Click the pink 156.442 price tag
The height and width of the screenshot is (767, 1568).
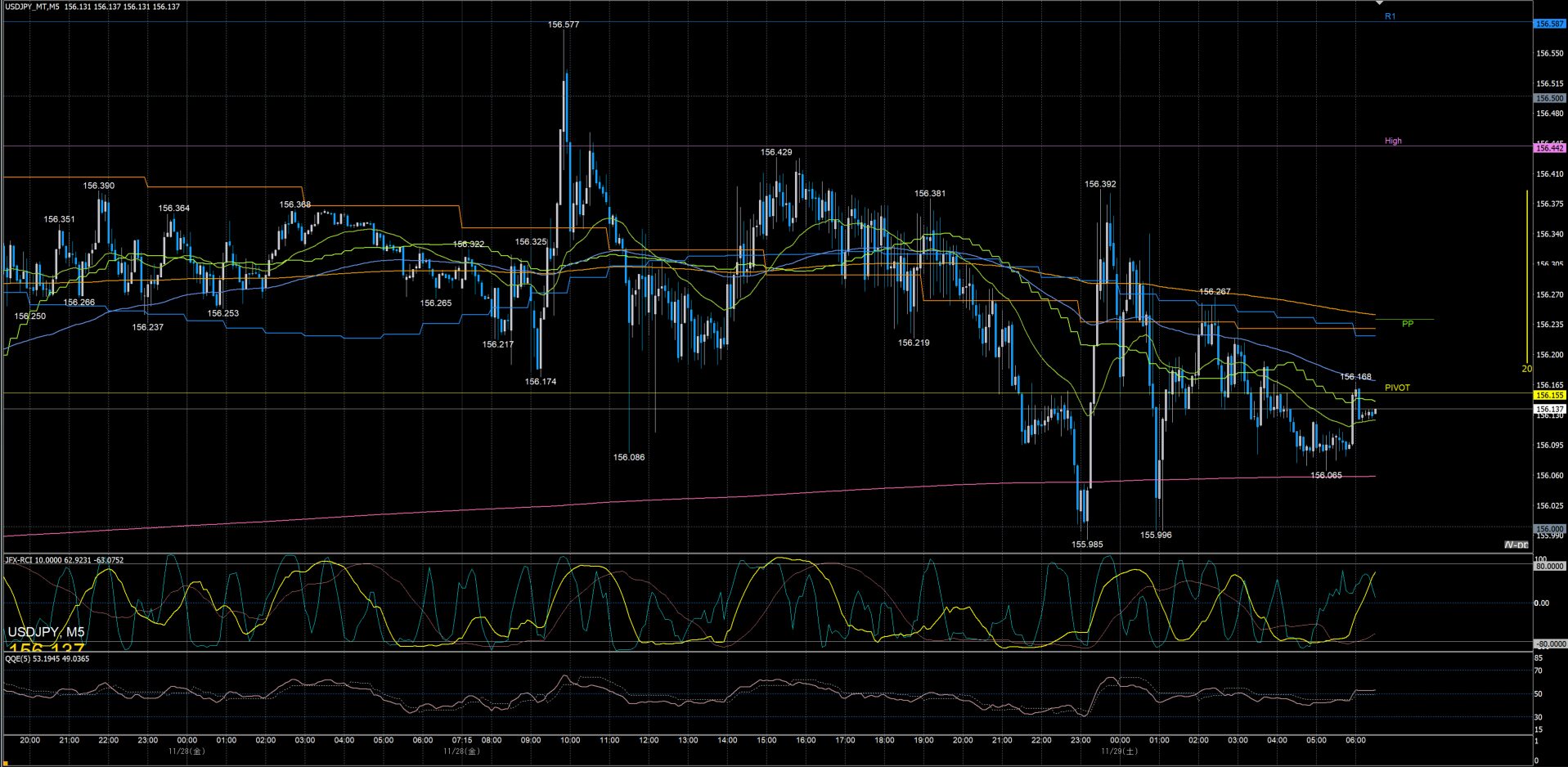tap(1549, 148)
